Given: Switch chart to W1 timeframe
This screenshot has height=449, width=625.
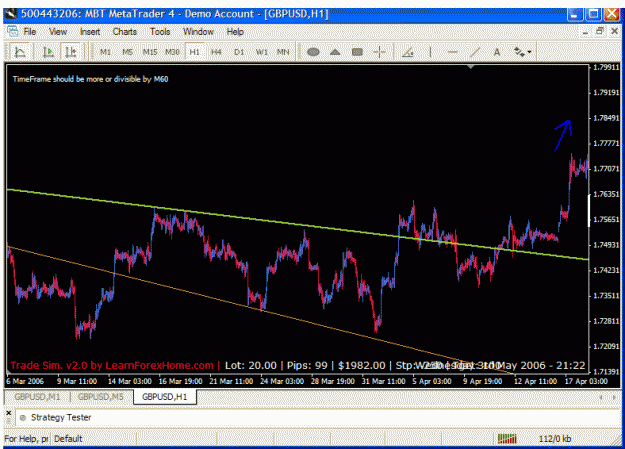Looking at the screenshot, I should click(x=261, y=52).
